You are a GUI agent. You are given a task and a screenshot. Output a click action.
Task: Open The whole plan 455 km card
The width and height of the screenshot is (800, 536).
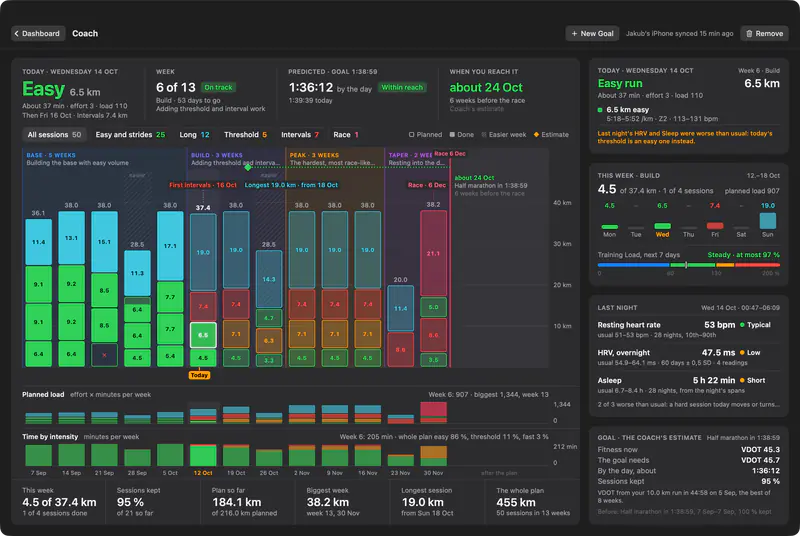[533, 502]
